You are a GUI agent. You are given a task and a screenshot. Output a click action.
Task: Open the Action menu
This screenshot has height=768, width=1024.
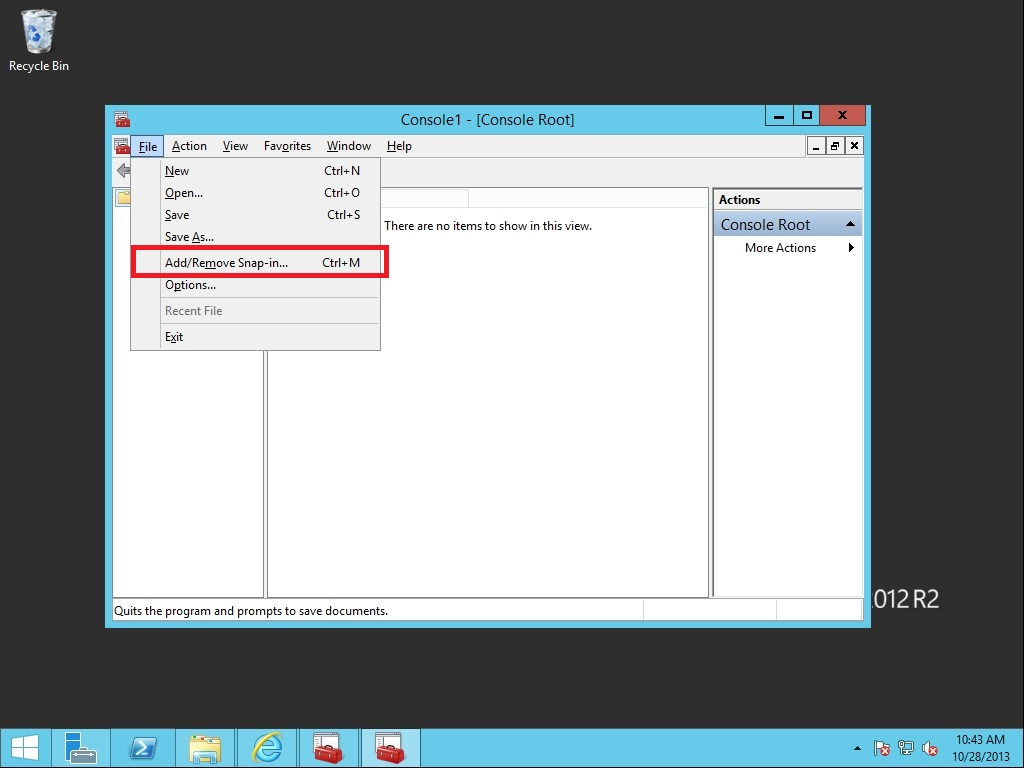189,146
